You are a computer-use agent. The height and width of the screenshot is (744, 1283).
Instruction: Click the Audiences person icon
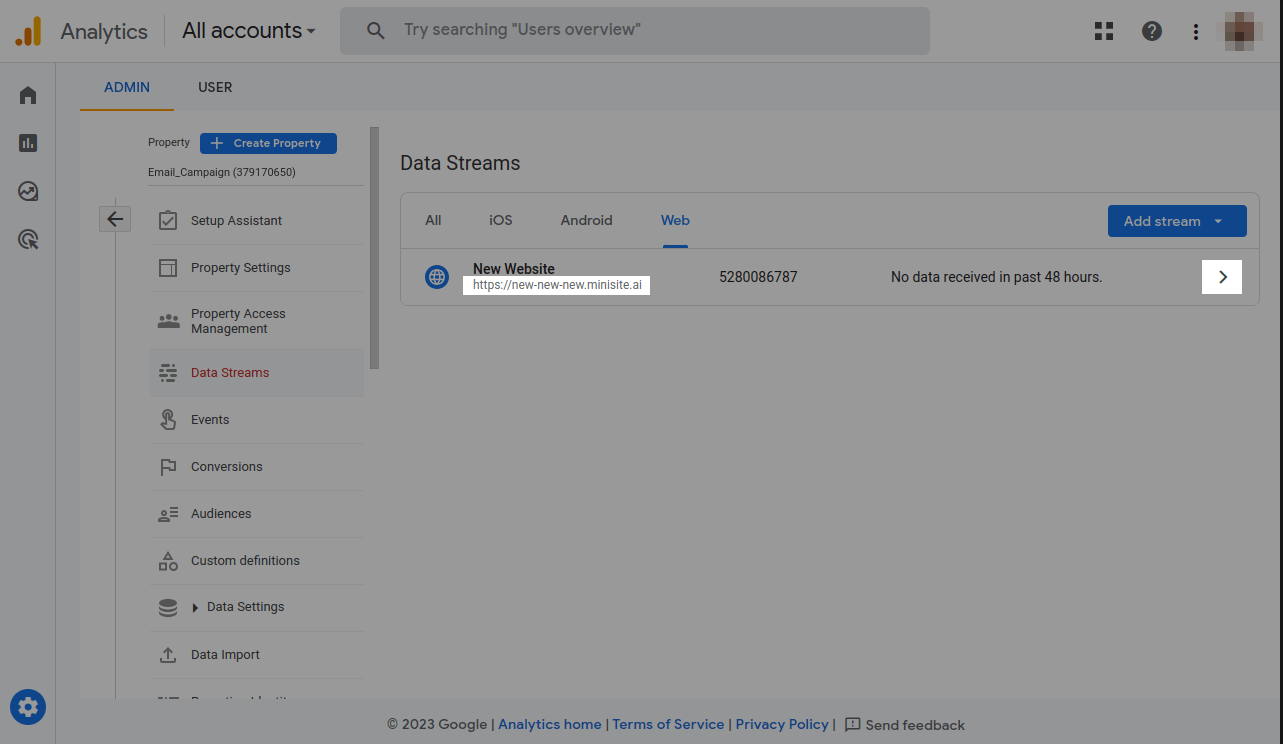point(168,514)
